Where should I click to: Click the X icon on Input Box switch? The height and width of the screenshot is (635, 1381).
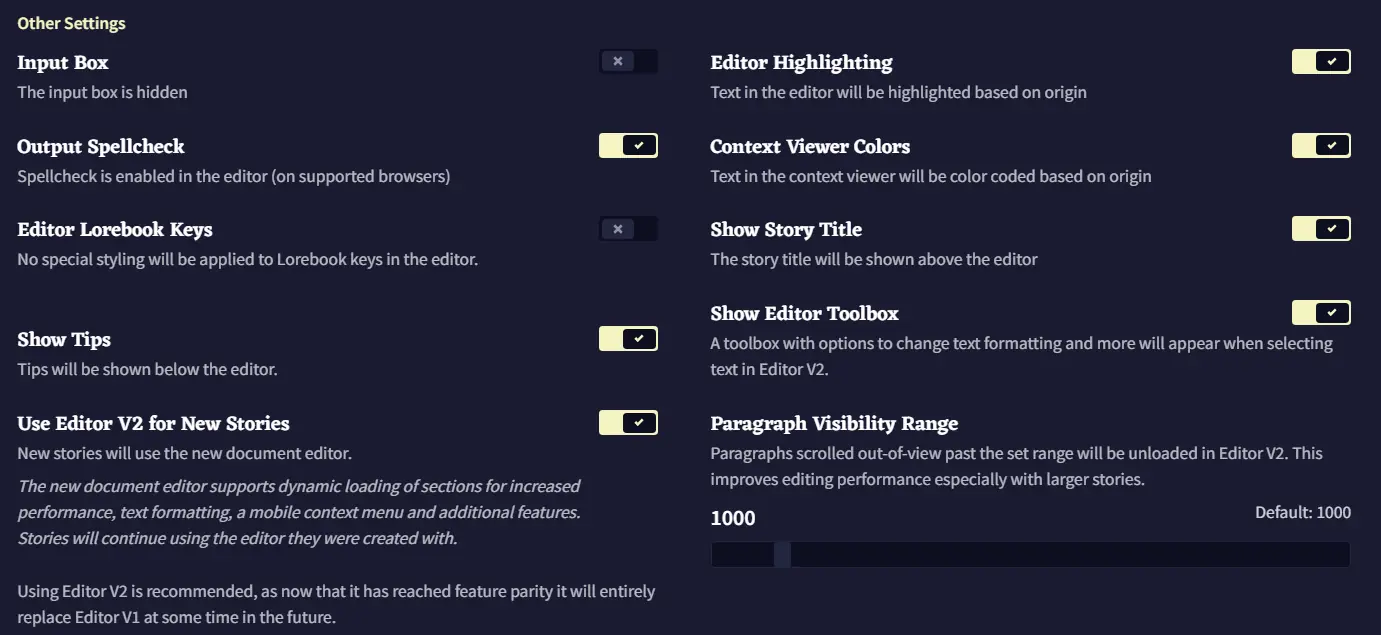(620, 61)
